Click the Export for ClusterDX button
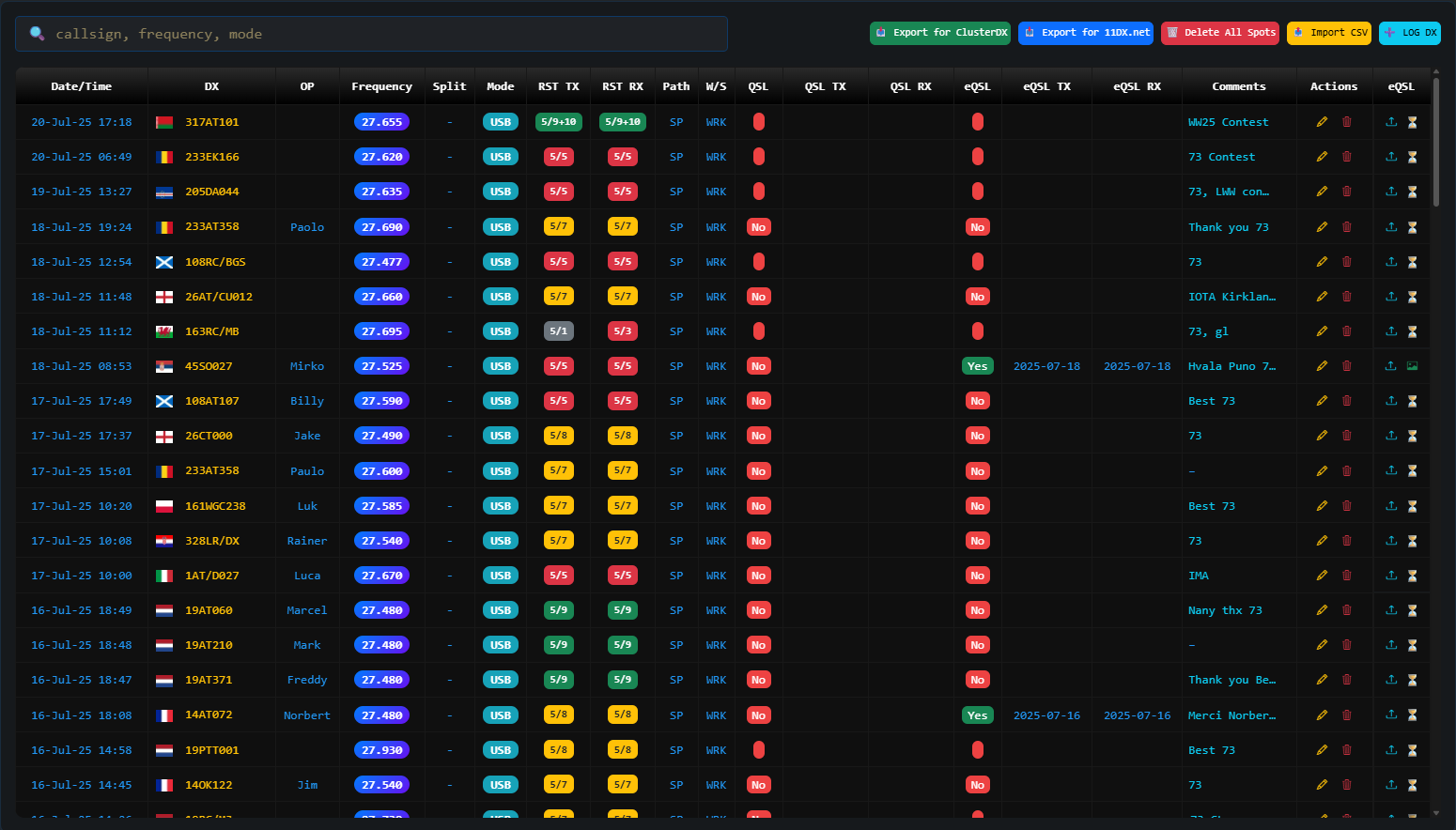Image resolution: width=1456 pixels, height=830 pixels. coord(939,33)
